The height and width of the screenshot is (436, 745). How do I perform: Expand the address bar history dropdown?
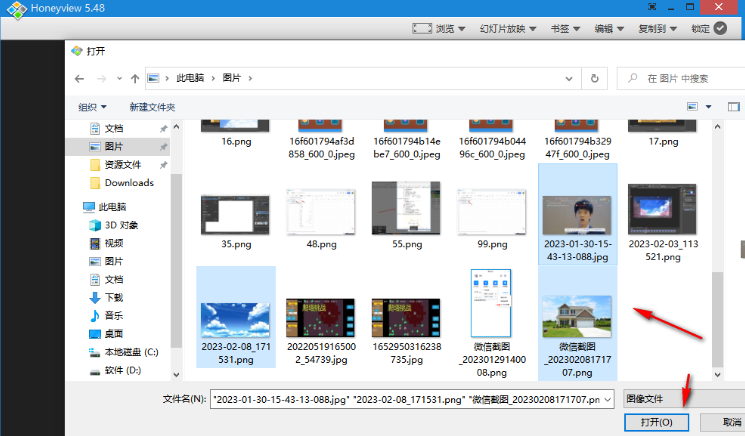click(569, 77)
